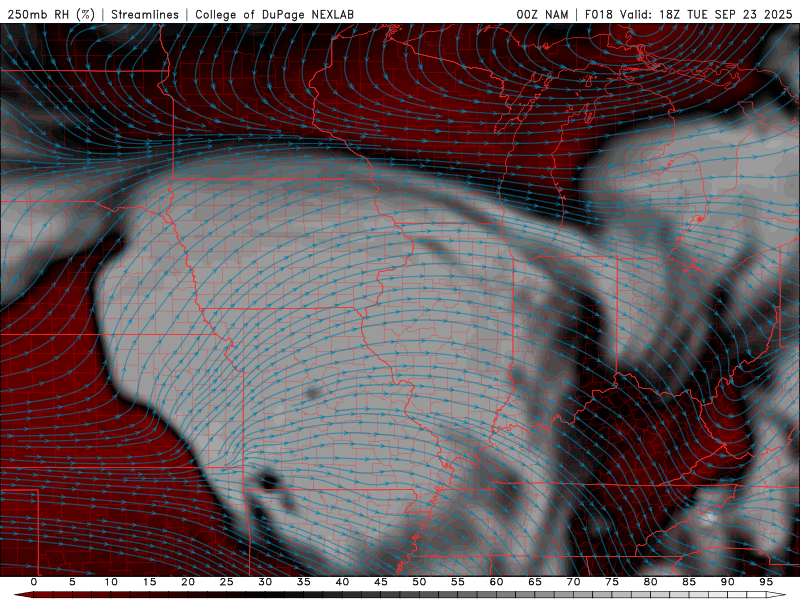Image resolution: width=800 pixels, height=600 pixels.
Task: Select the colorbar label "10"
Action: coord(111,582)
